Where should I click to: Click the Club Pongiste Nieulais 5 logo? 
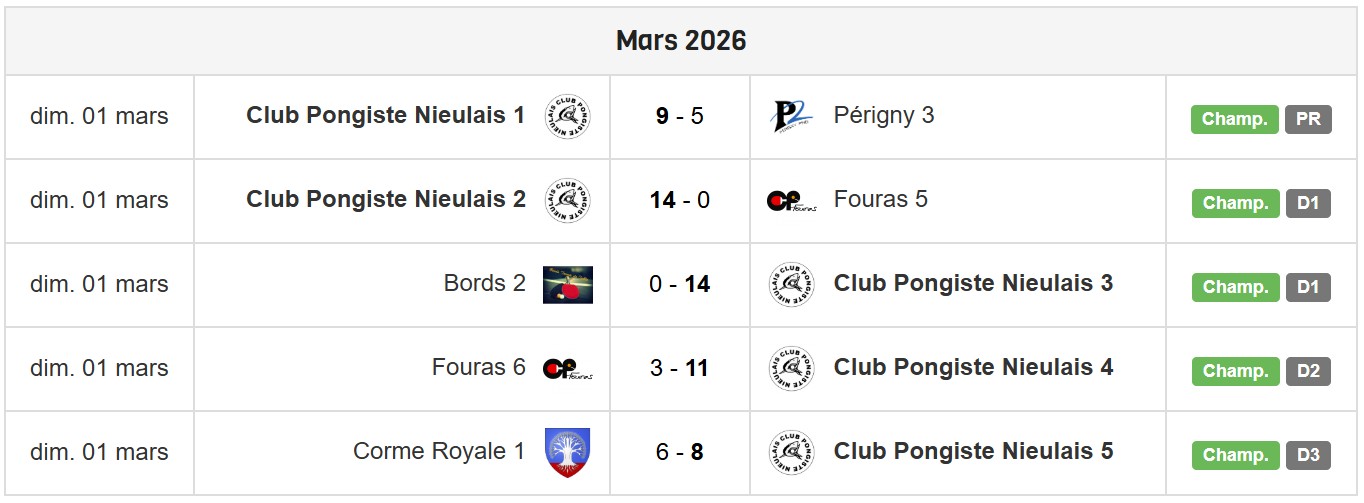tap(791, 452)
